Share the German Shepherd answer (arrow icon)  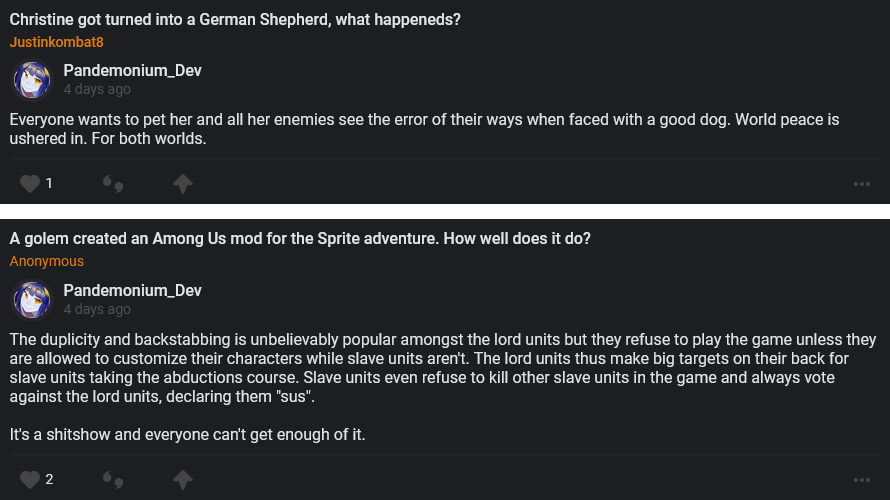point(182,183)
